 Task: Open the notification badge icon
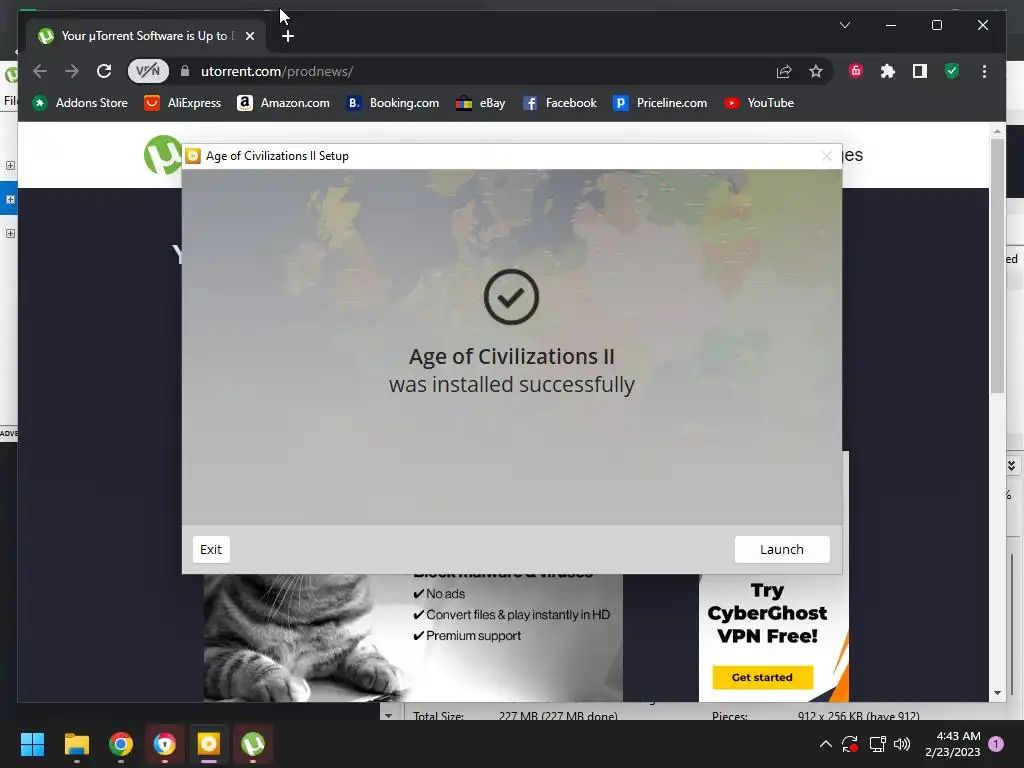click(996, 744)
